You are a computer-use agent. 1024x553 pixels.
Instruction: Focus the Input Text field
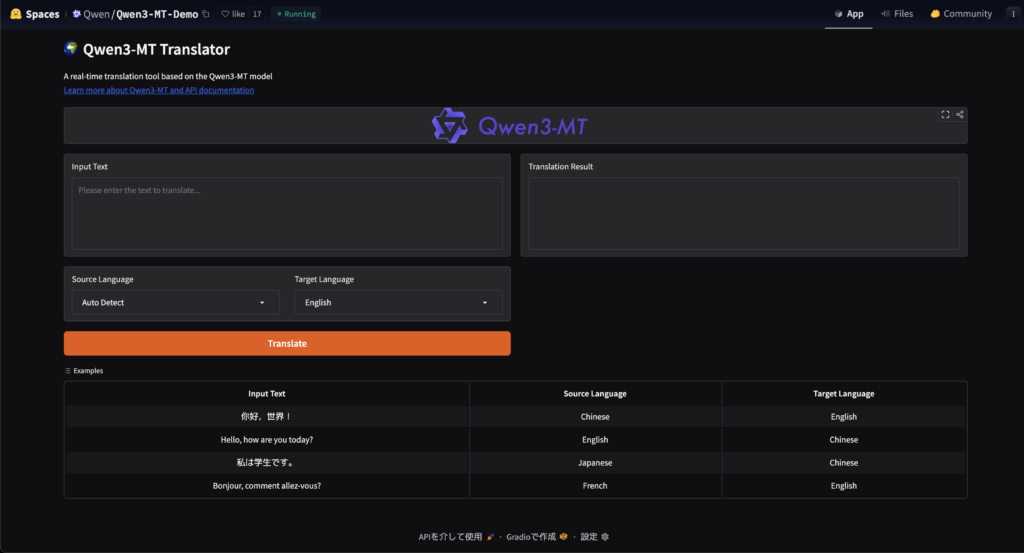point(287,213)
